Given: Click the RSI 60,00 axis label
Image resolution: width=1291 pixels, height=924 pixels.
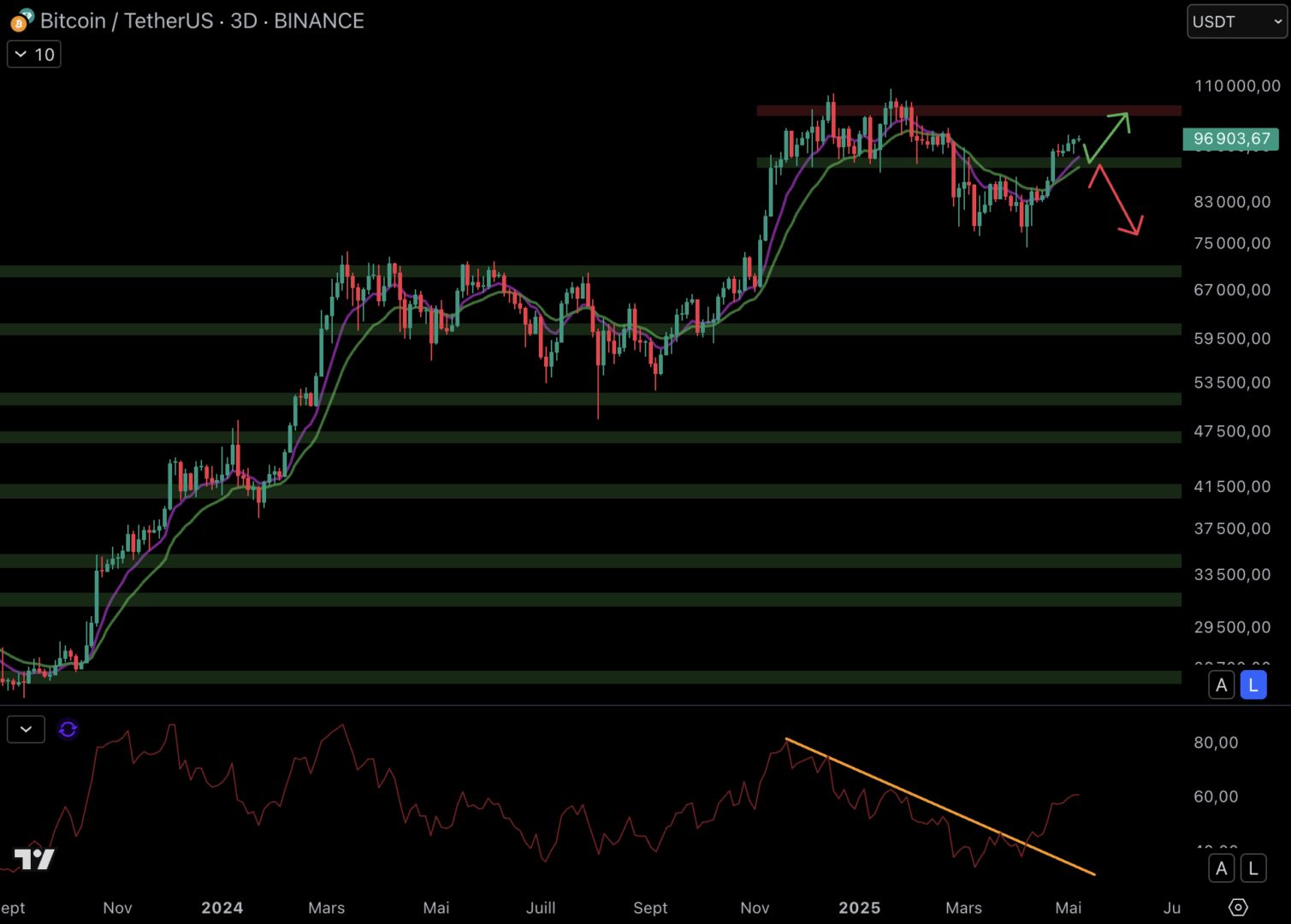Looking at the screenshot, I should click(x=1216, y=797).
